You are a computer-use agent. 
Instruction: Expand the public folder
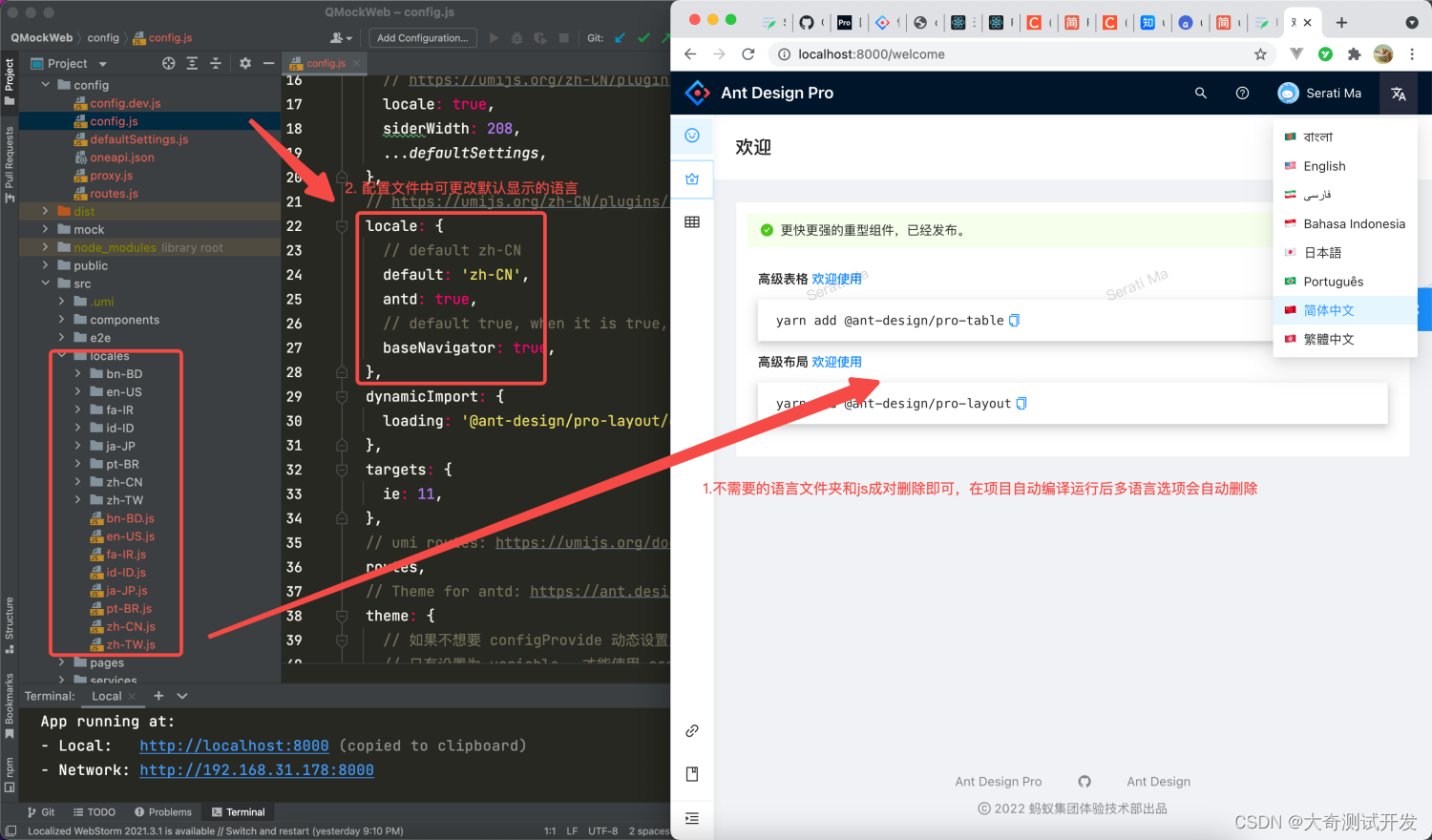[46, 265]
